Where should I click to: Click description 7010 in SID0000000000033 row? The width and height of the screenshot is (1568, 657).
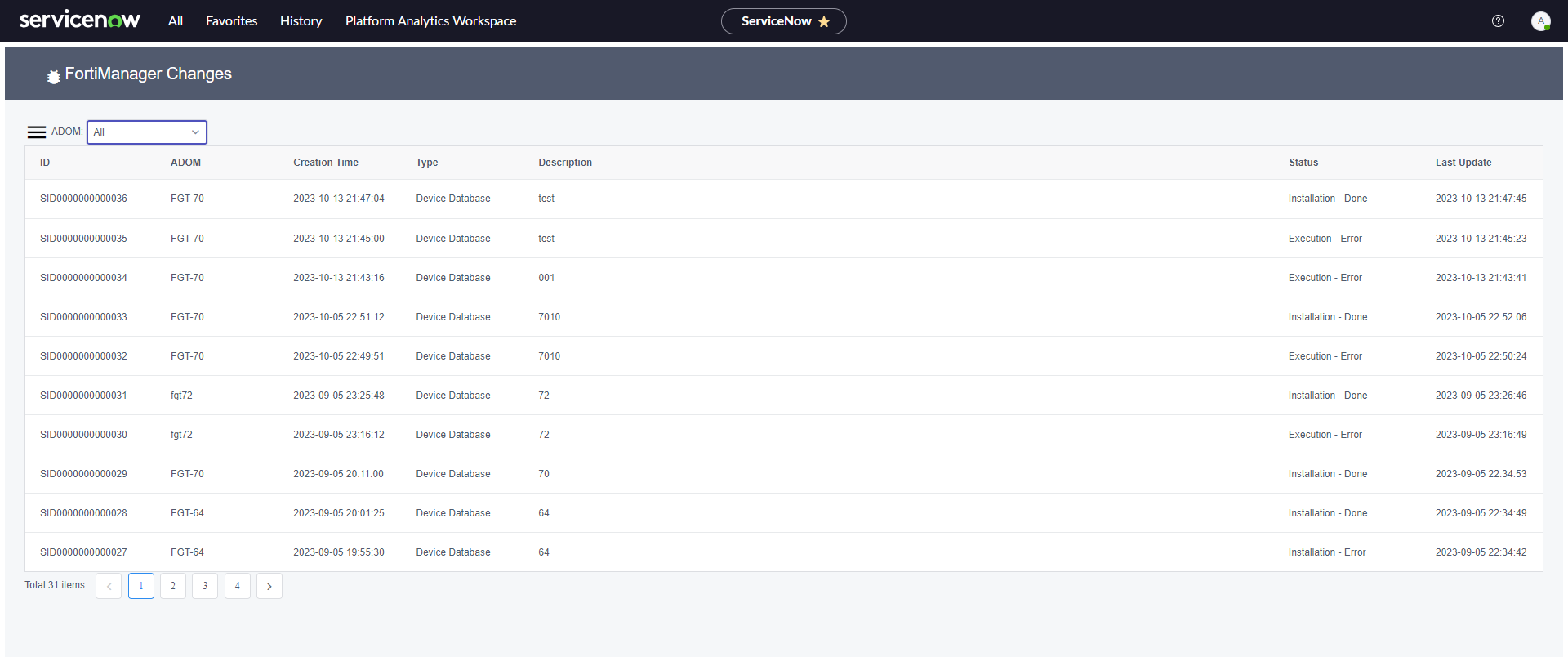550,317
